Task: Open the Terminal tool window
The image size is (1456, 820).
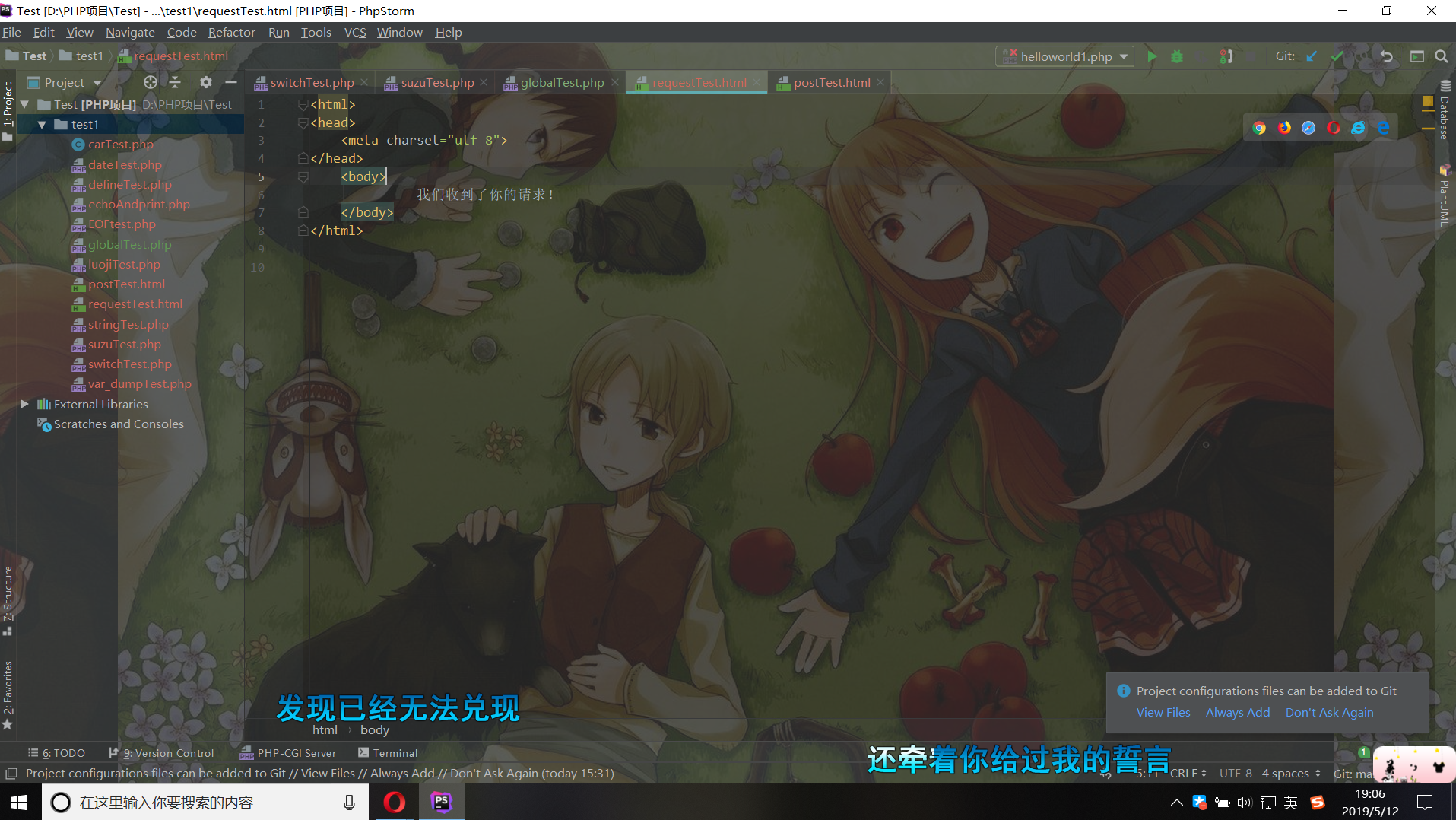Action: pyautogui.click(x=388, y=753)
